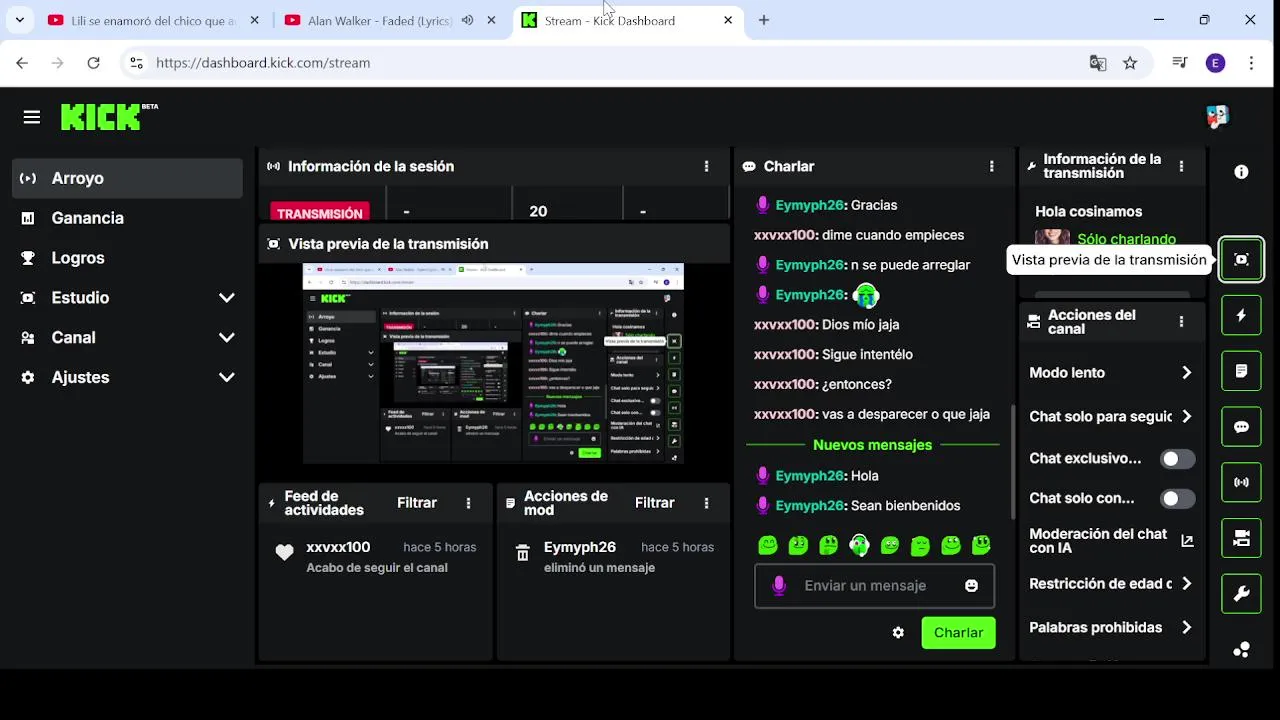1280x720 pixels.
Task: Click the lightning bolt activity icon in the right toolbar
Action: point(1241,315)
